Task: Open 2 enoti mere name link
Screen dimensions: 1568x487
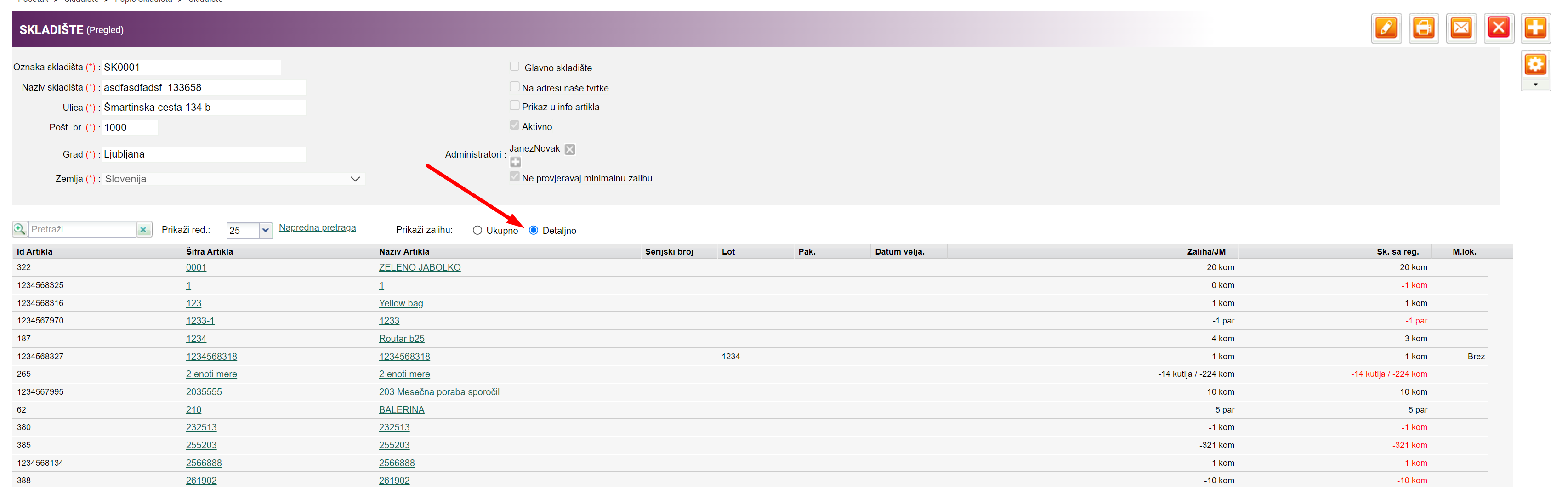Action: tap(404, 374)
